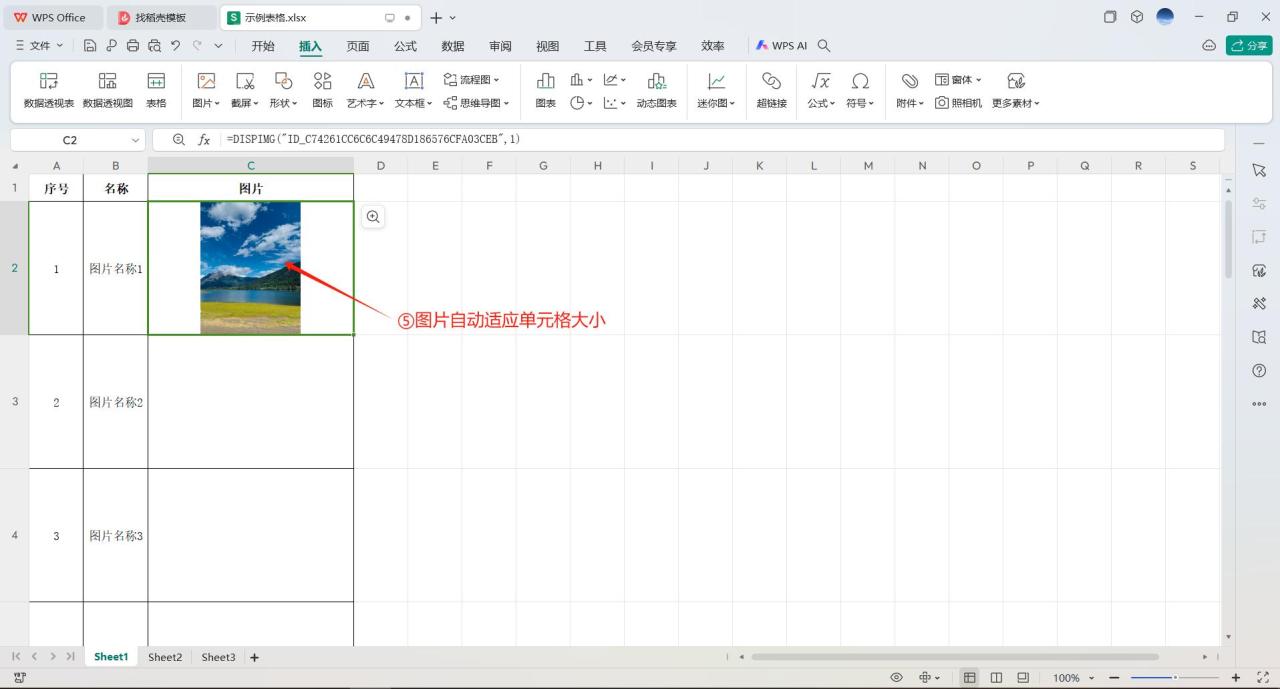Viewport: 1280px width, 689px height.
Task: Open the 文件 file menu
Action: pyautogui.click(x=40, y=46)
